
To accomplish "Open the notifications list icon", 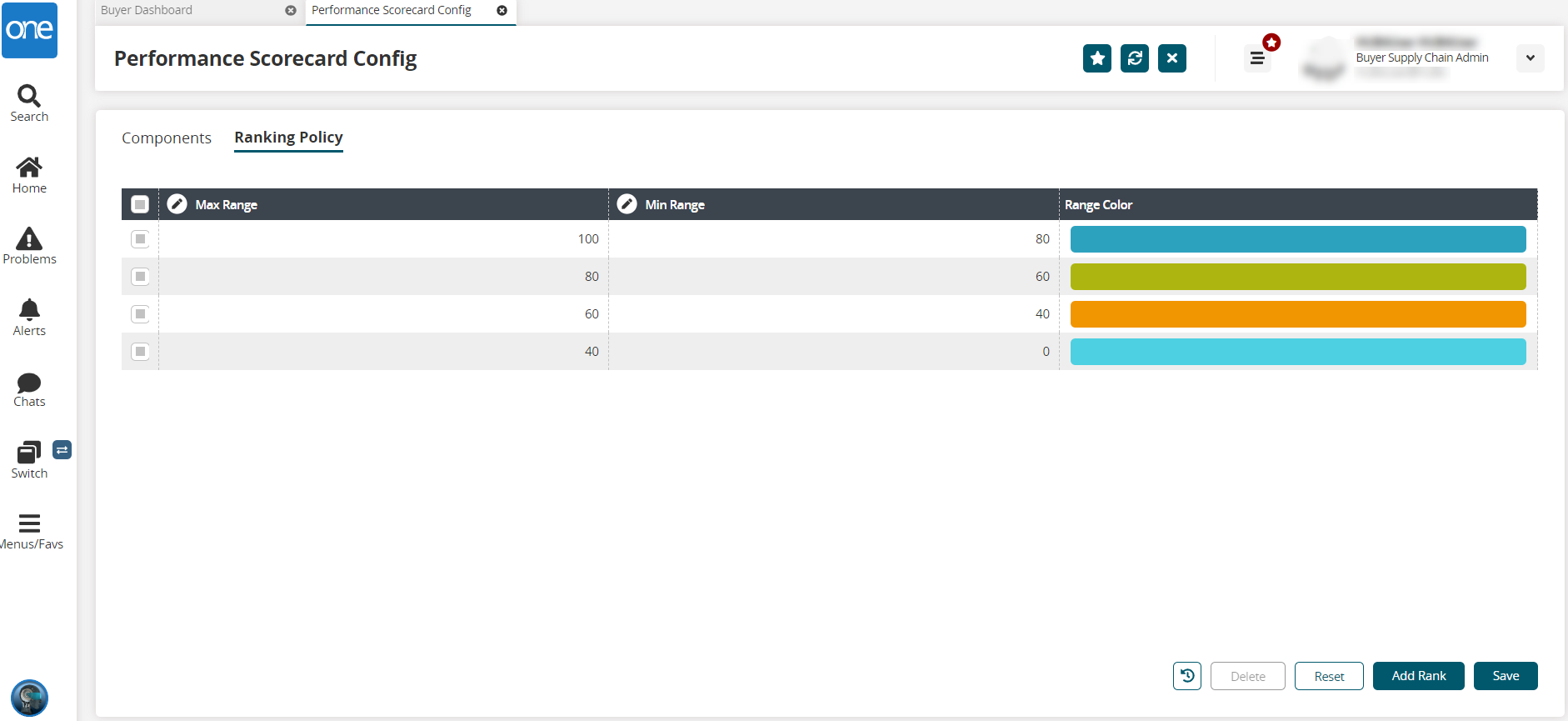I will [1257, 58].
